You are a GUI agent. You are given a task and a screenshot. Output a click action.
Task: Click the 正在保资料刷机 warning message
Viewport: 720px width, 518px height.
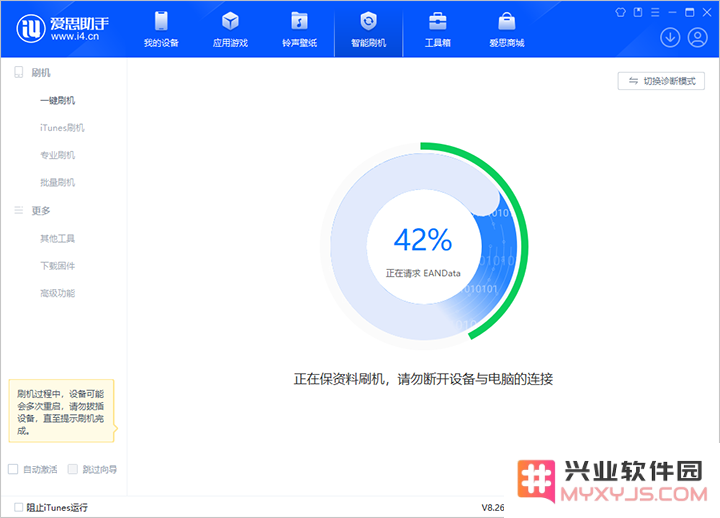coord(423,379)
